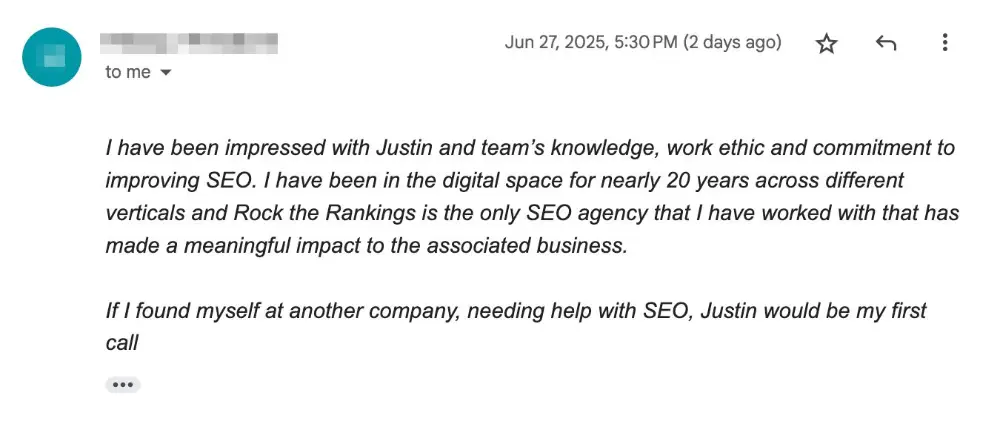Open the three-dot More options menu

[945, 44]
